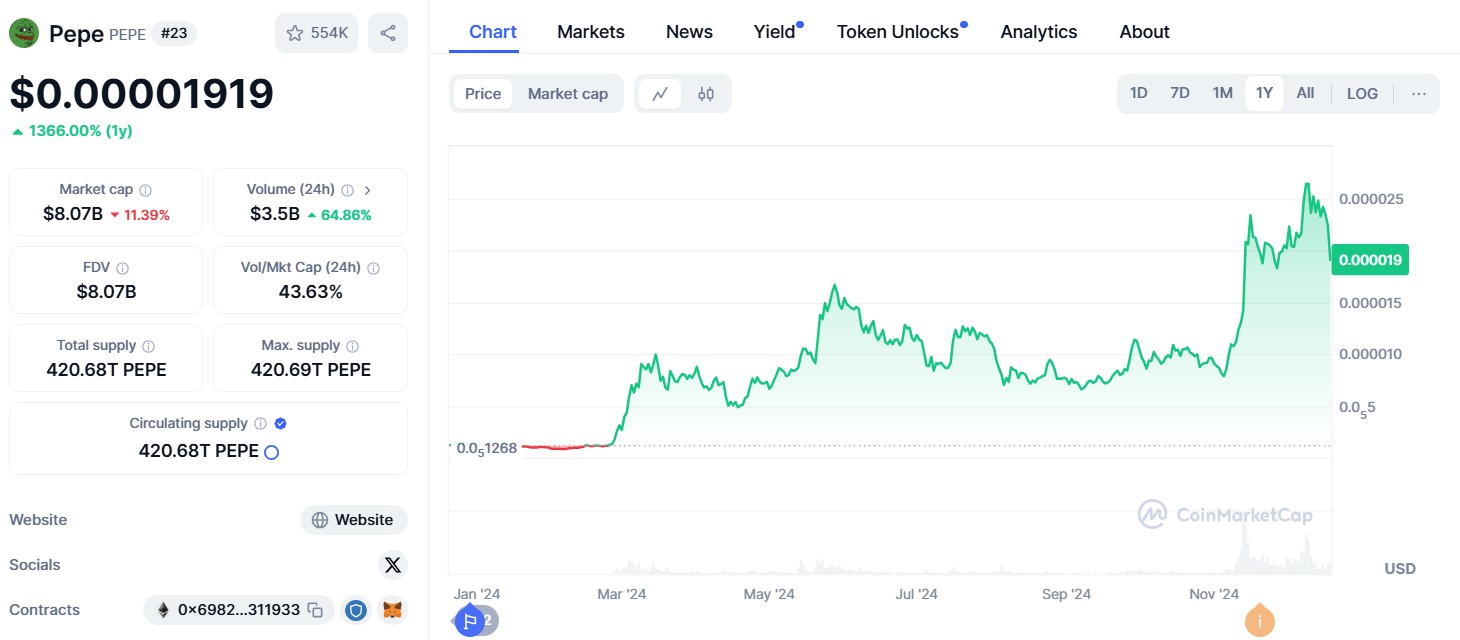Set chart range to 1M

[x=1222, y=93]
